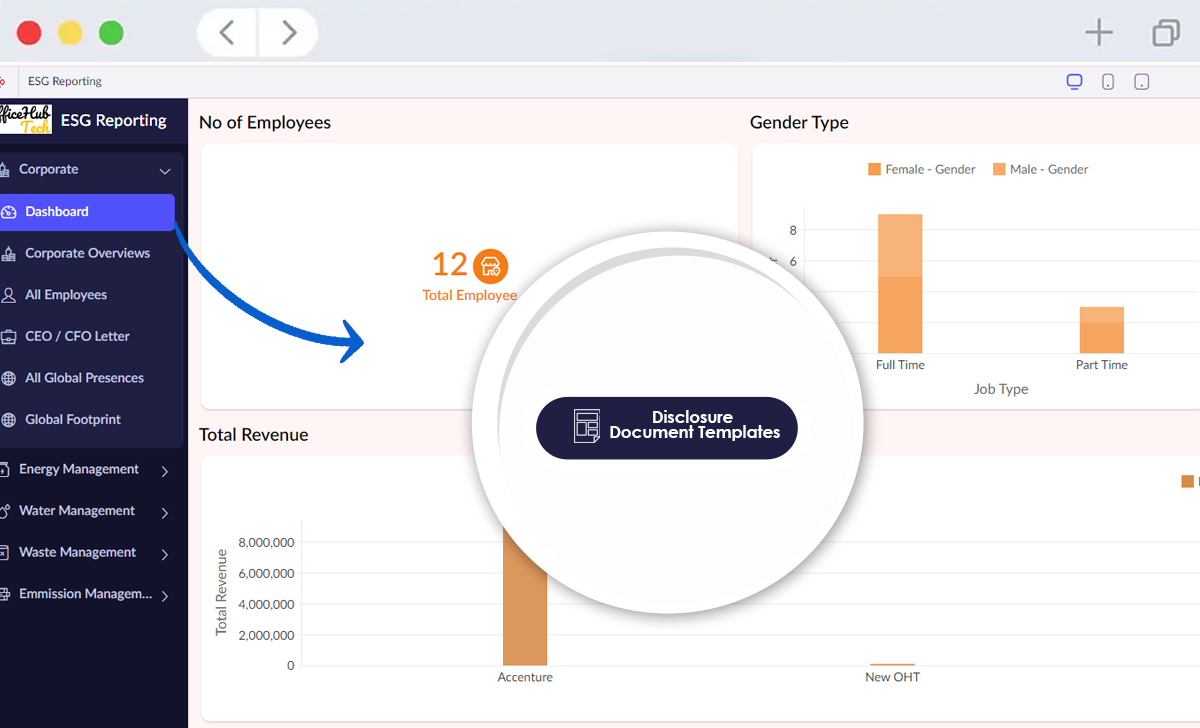Open a new tab with plus icon
Image resolution: width=1200 pixels, height=728 pixels.
coord(1099,33)
